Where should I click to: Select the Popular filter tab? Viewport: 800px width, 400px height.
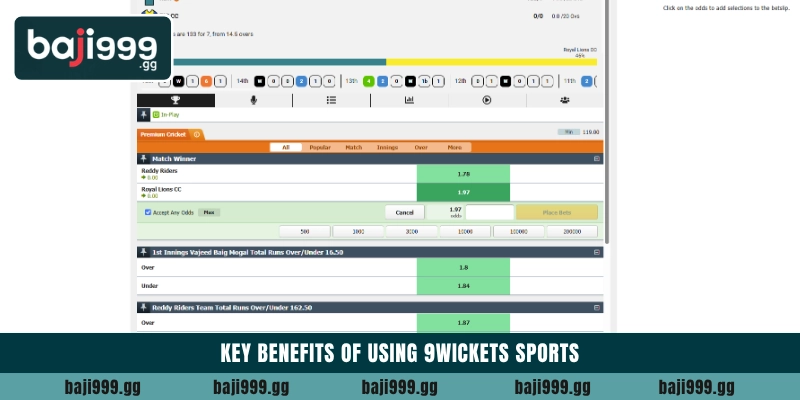(x=320, y=147)
